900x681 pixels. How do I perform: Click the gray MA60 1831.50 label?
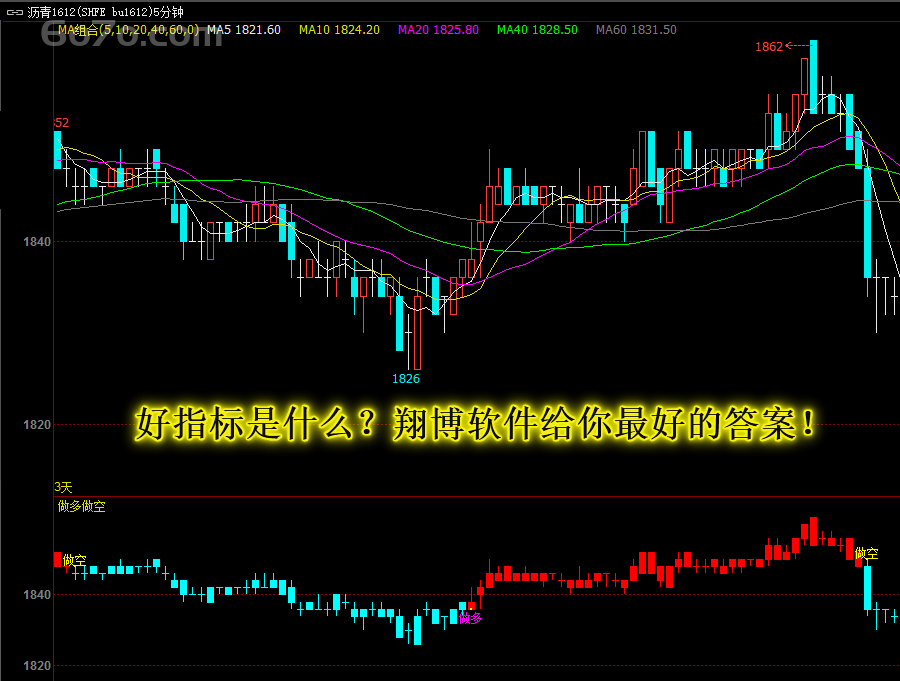636,30
